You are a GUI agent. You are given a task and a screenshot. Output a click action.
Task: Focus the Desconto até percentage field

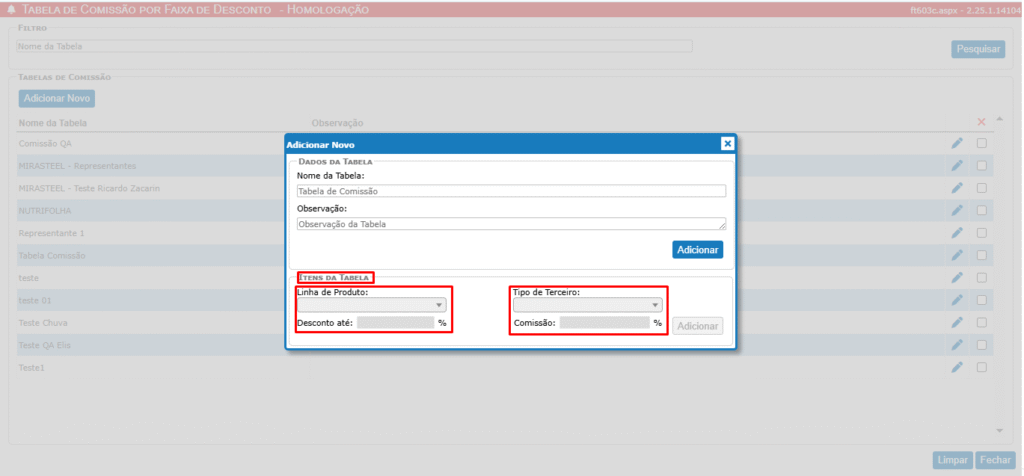tap(395, 323)
